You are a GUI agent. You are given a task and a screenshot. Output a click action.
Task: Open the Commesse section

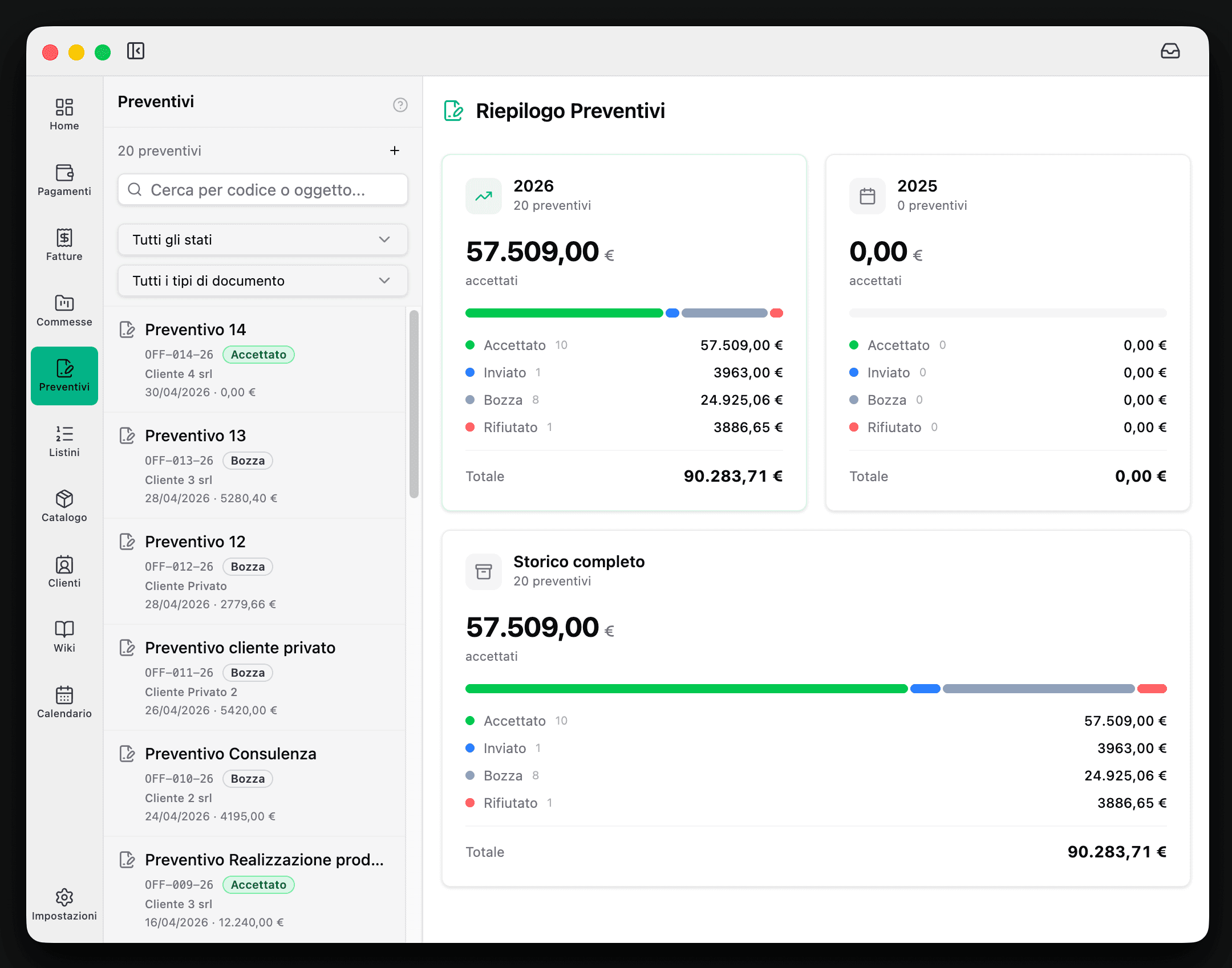[x=64, y=311]
